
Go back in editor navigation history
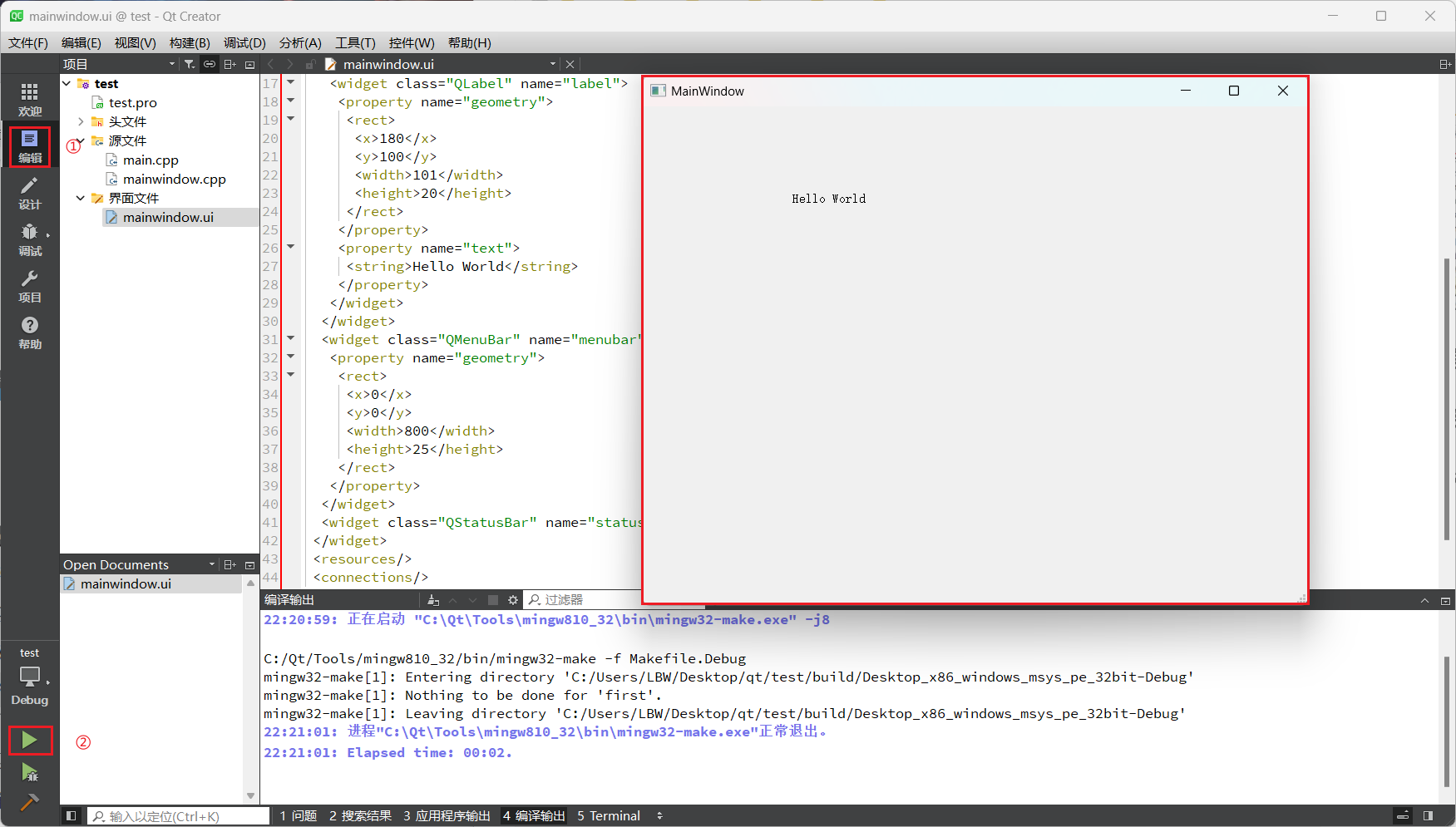click(270, 64)
